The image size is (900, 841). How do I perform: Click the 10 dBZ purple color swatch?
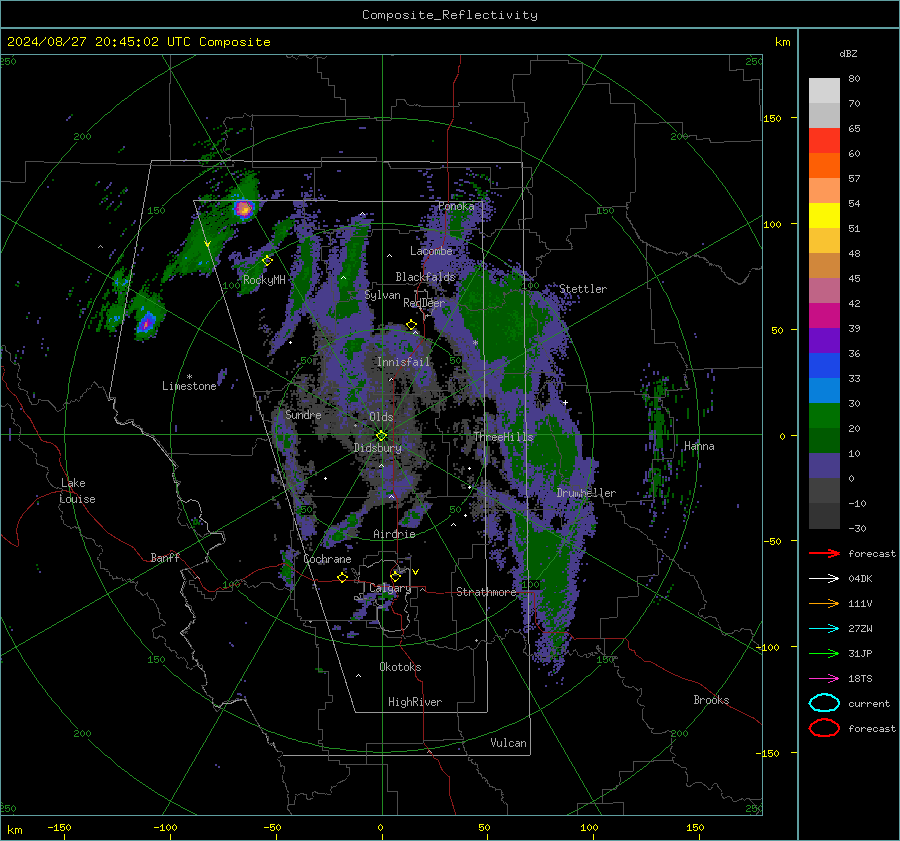click(824, 466)
